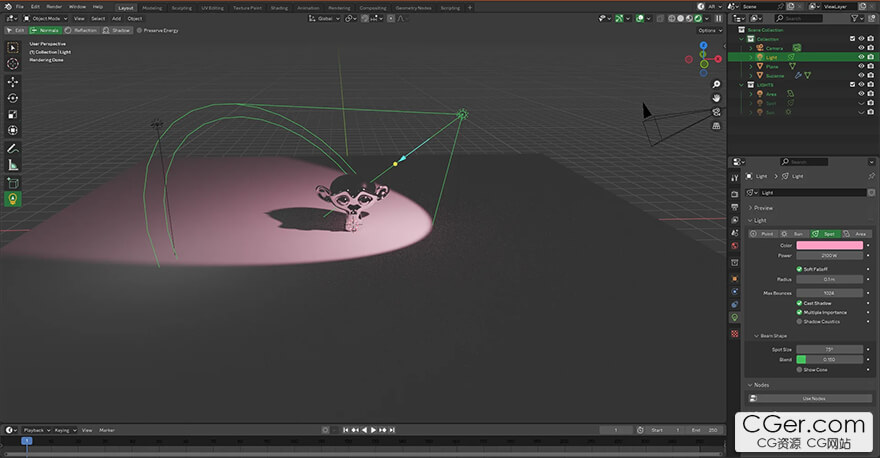Switch to the Sculpting workspace tab
Viewport: 880px width, 458px height.
pyautogui.click(x=182, y=7)
